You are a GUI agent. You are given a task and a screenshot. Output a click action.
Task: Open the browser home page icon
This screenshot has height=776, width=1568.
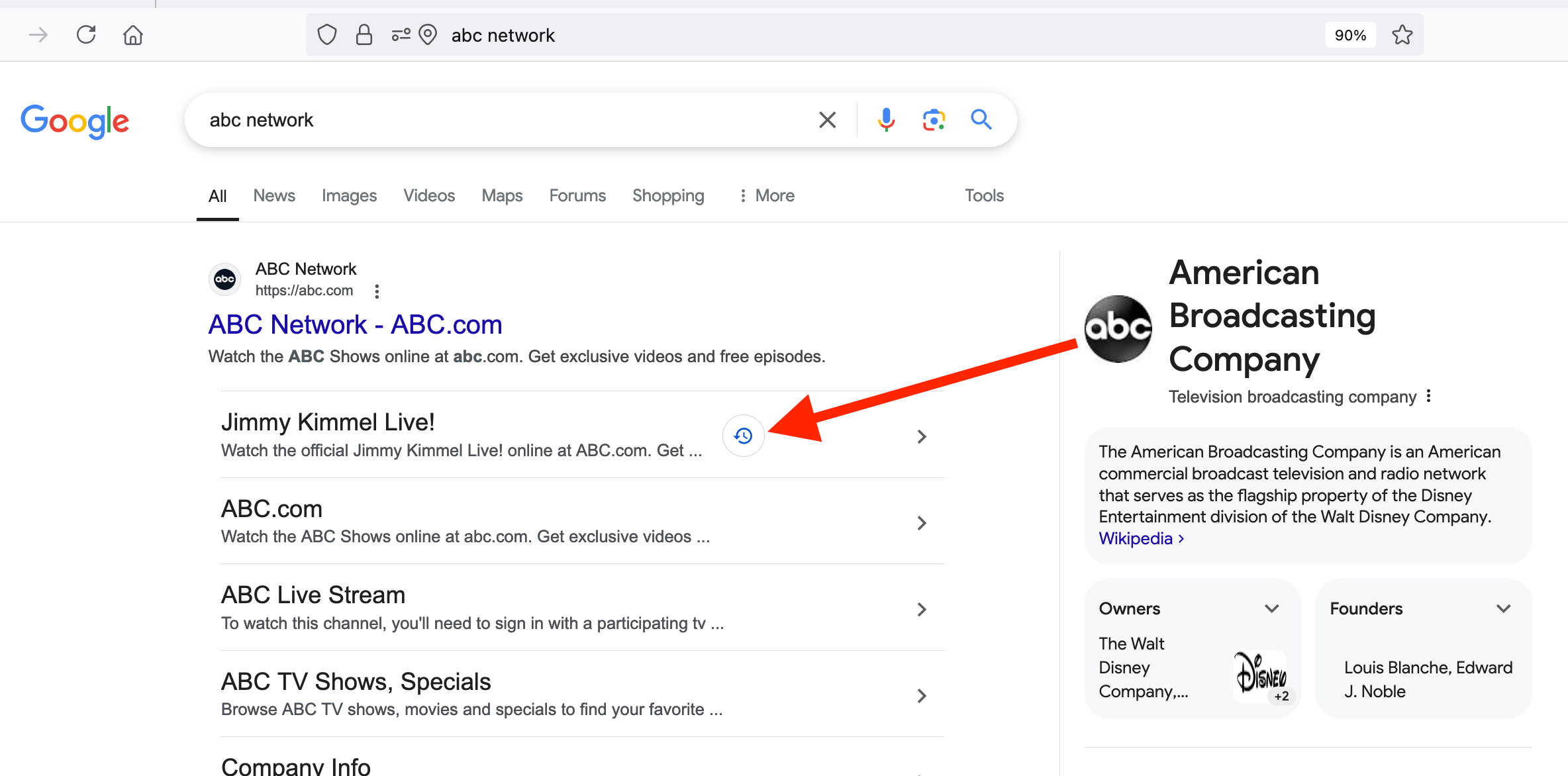(133, 34)
